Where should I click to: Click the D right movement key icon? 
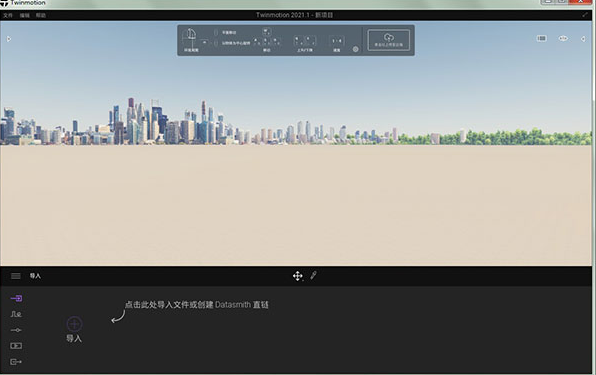[276, 41]
